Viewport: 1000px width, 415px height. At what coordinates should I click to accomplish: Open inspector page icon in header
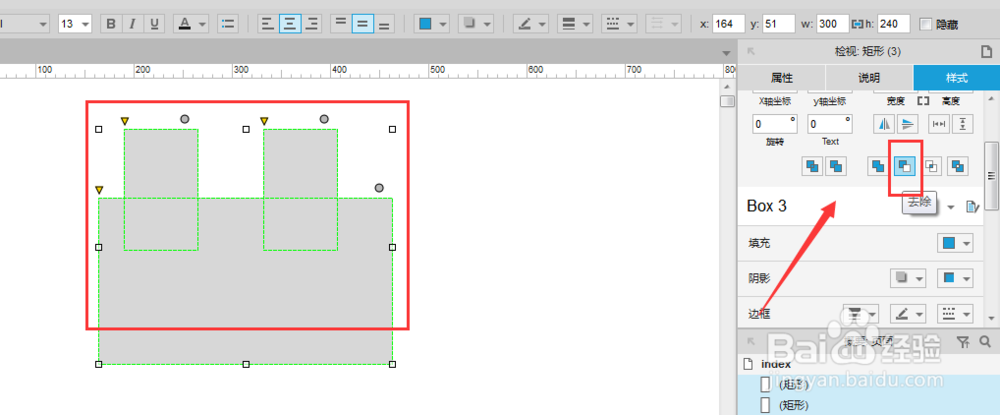coord(986,52)
